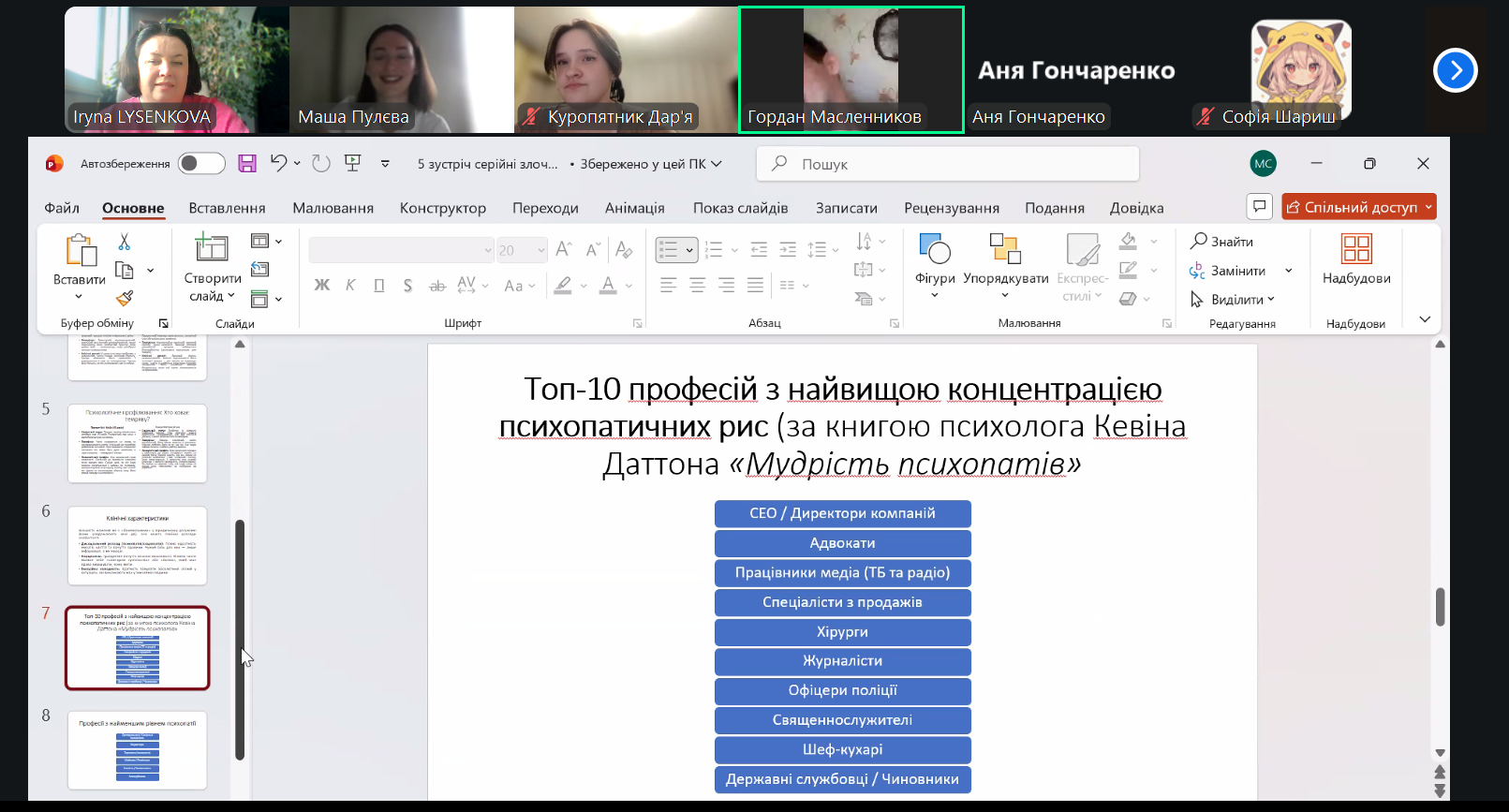Select slide 8 thumbnail in panel
This screenshot has height=812, width=1509.
click(x=137, y=749)
